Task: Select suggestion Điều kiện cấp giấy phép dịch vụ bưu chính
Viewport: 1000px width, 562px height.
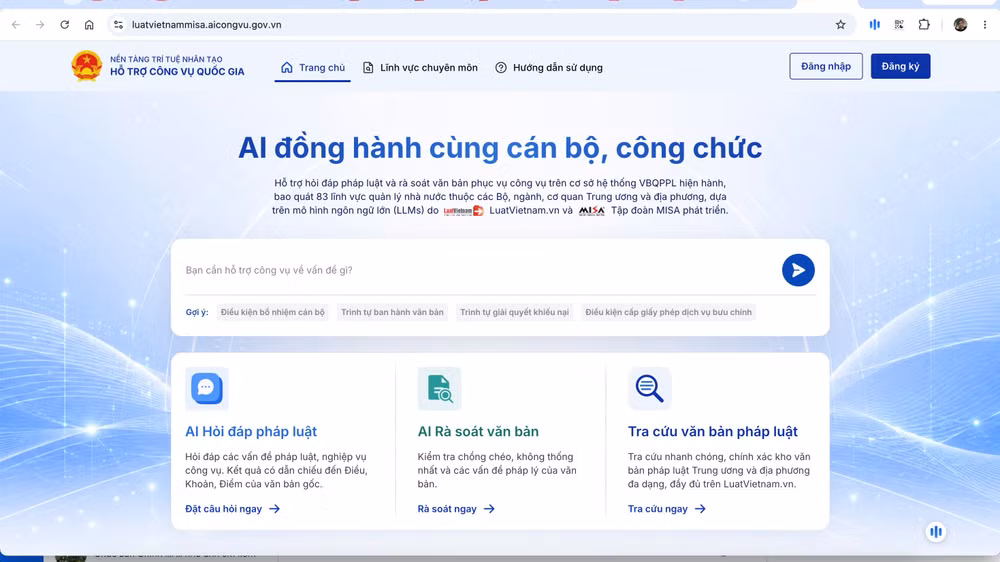Action: point(668,312)
